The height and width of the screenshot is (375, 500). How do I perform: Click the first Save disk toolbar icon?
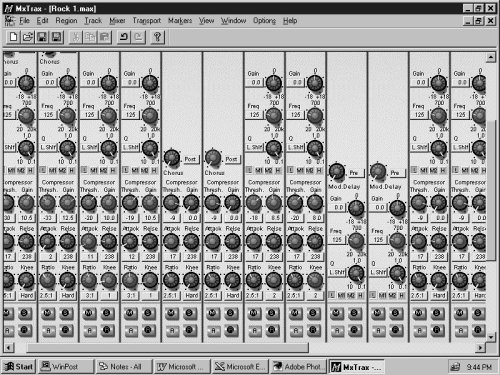[42, 37]
